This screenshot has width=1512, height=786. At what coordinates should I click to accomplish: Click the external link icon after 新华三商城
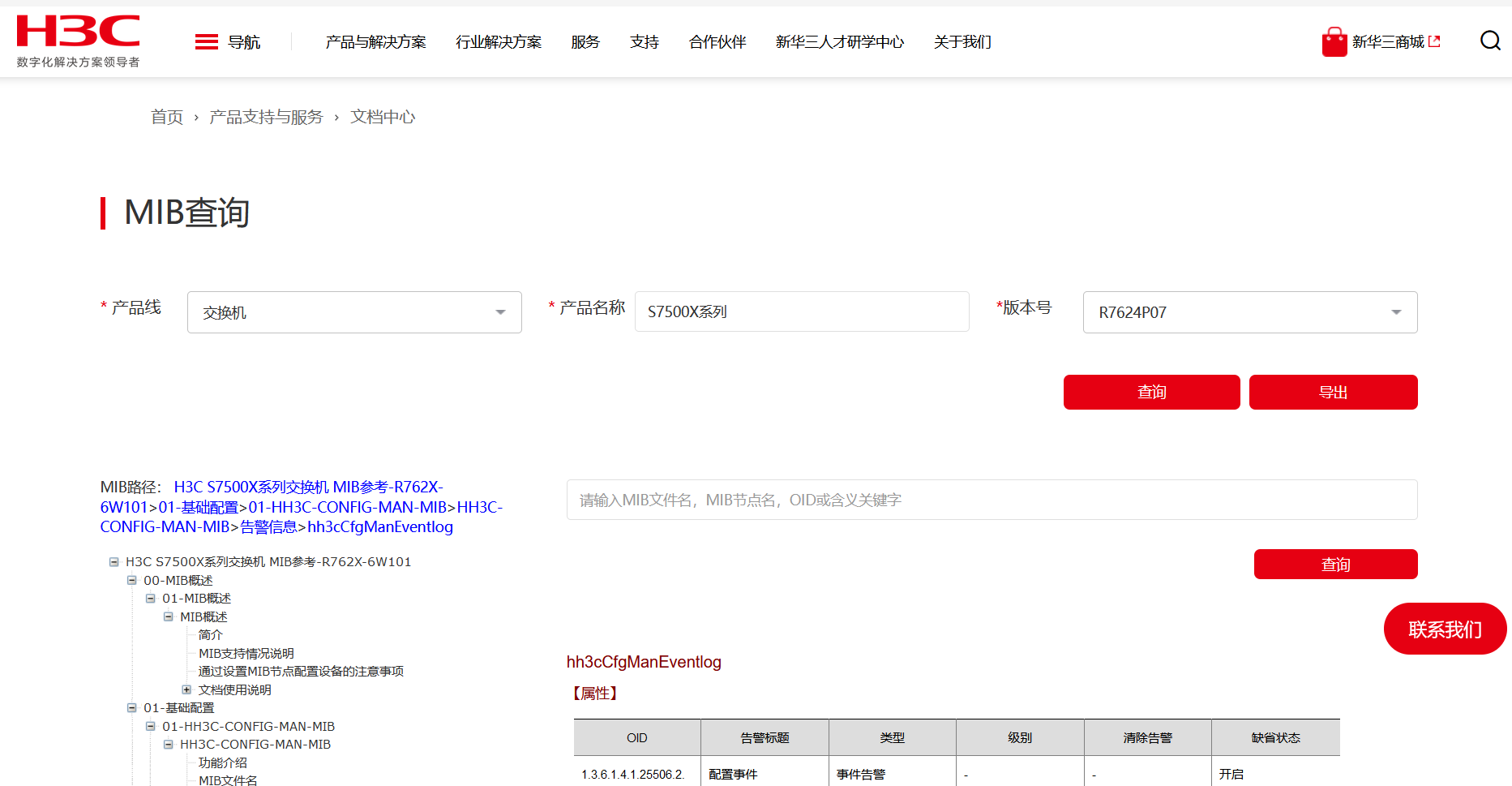(x=1434, y=41)
